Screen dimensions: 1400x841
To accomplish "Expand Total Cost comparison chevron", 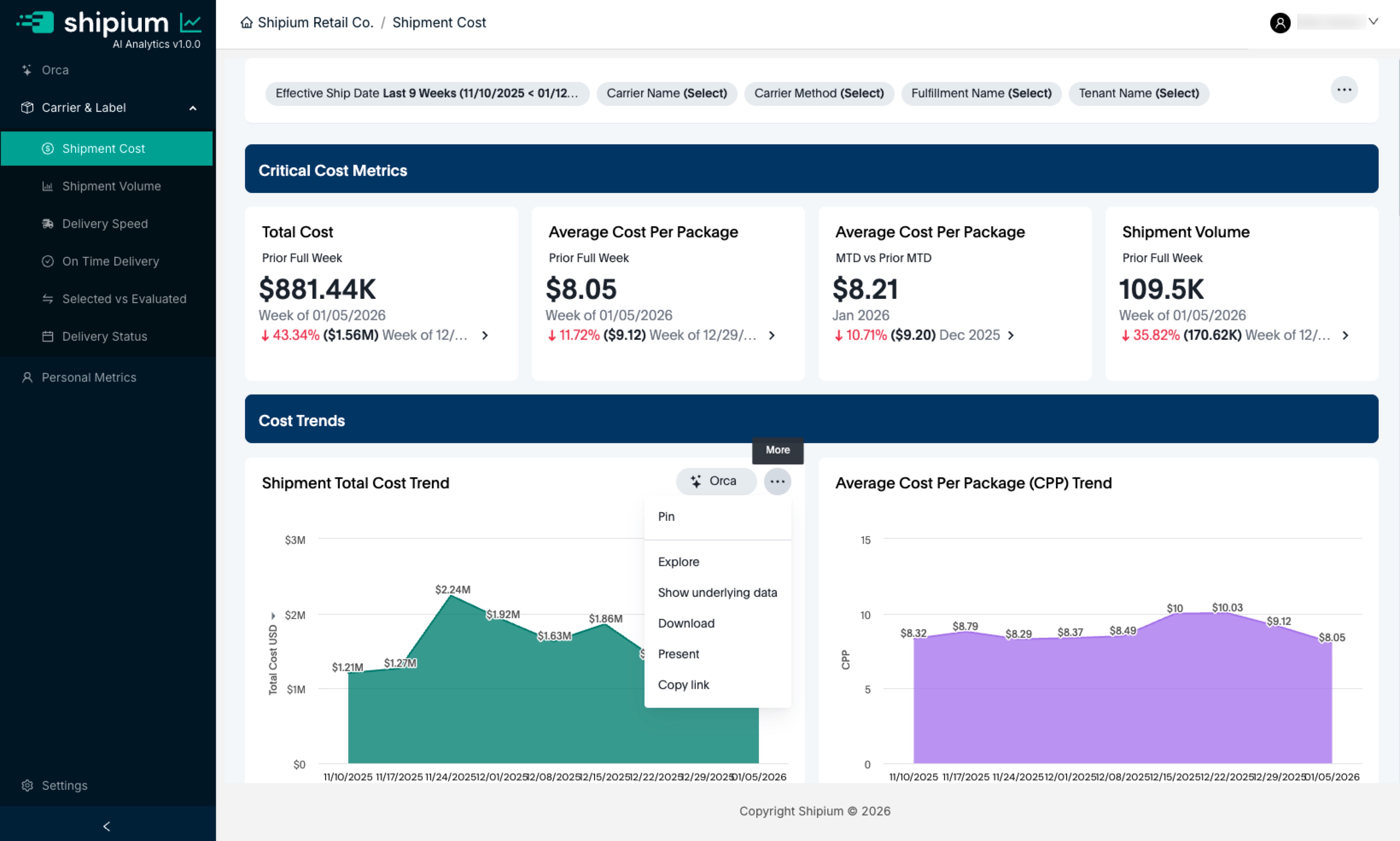I will coord(485,335).
